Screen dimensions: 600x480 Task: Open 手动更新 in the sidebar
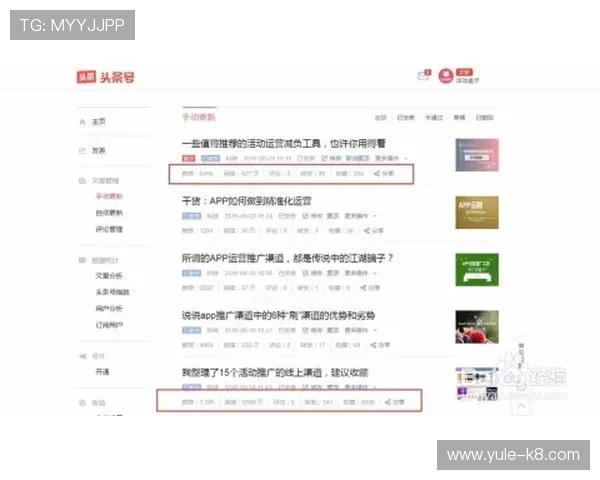(109, 196)
